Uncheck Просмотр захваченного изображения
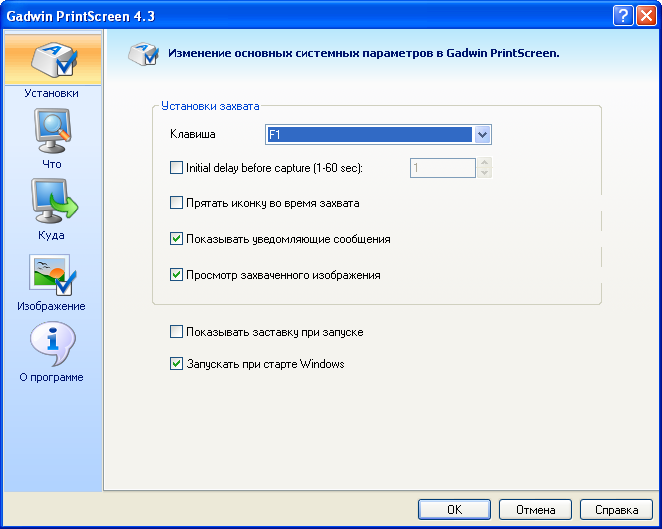Viewport: 662px width, 529px height. pyautogui.click(x=176, y=274)
